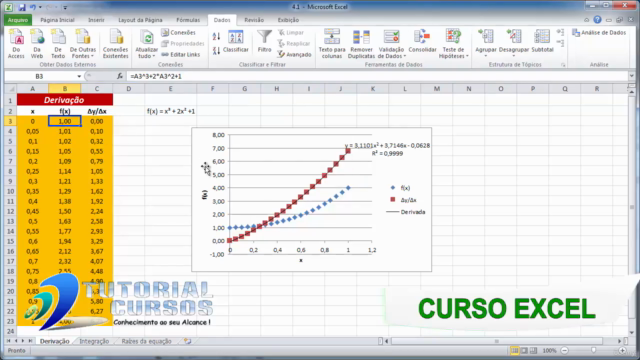Expand the Desagrupar dropdown
640x360 pixels.
pos(514,44)
